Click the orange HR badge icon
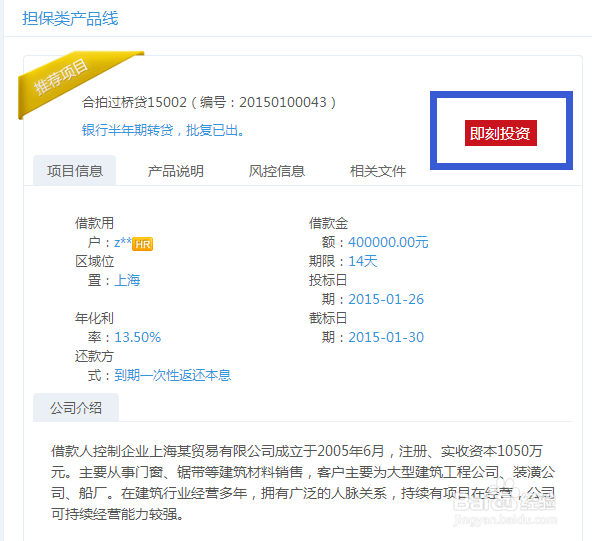Image resolution: width=592 pixels, height=541 pixels. tap(143, 244)
